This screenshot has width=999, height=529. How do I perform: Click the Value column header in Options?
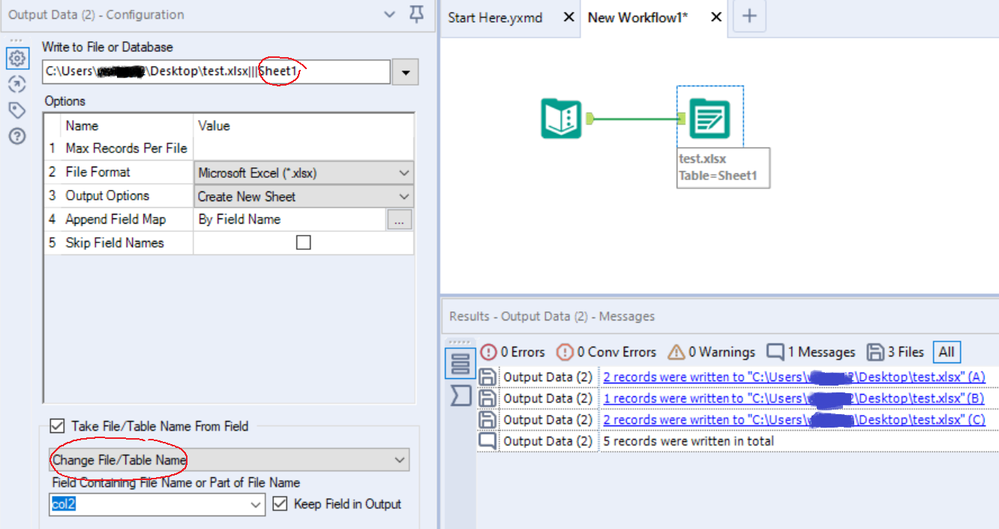214,126
